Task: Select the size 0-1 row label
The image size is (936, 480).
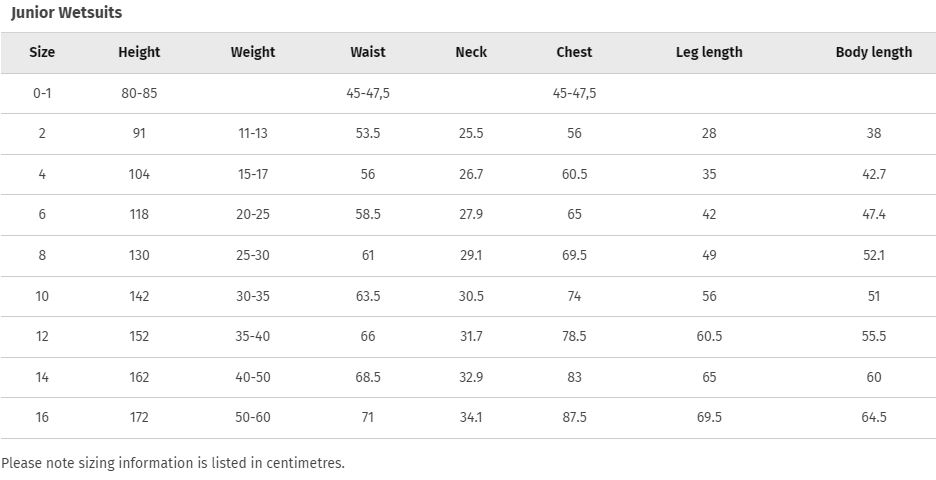Action: click(x=42, y=93)
